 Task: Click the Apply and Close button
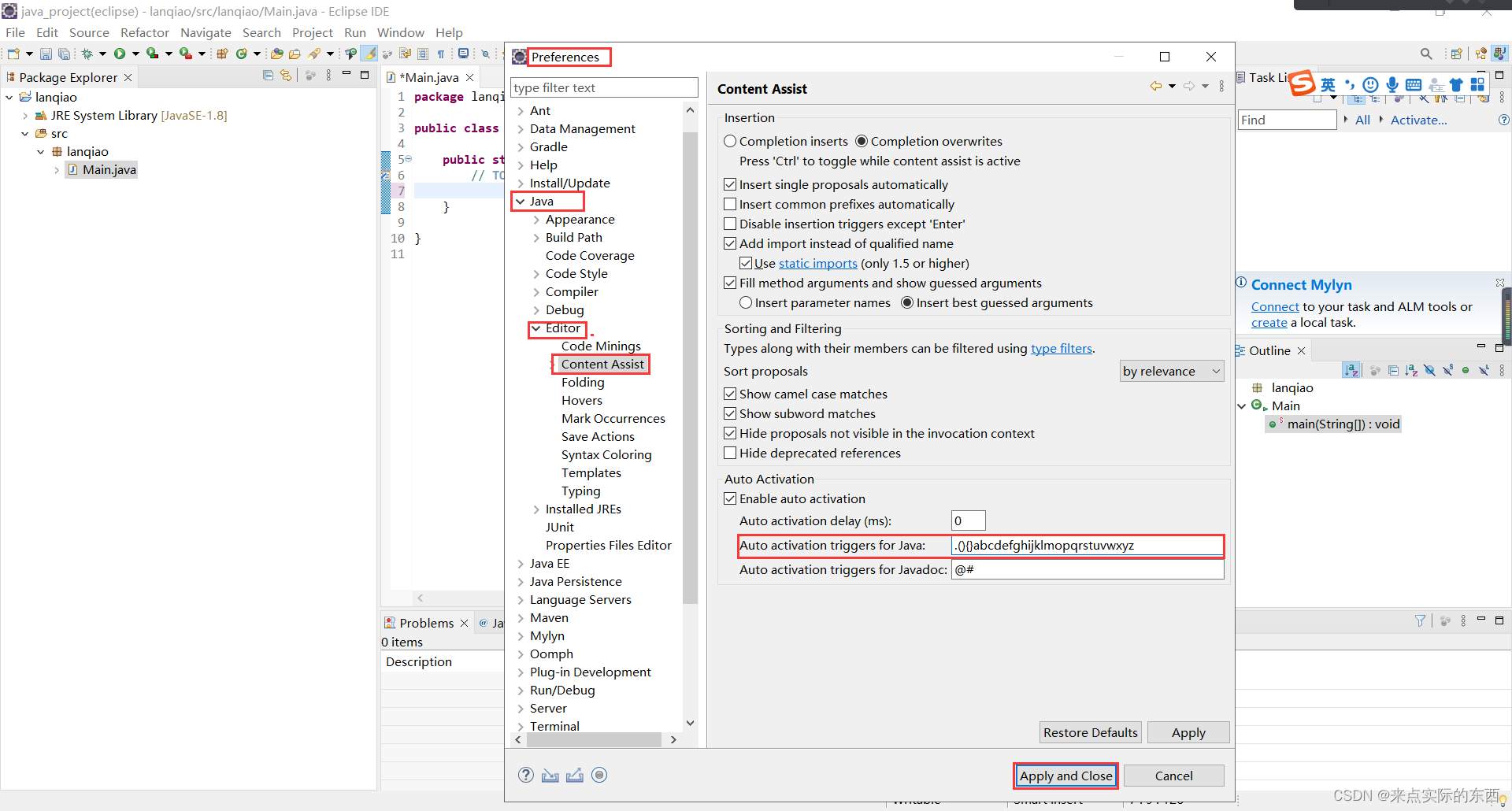pos(1065,776)
